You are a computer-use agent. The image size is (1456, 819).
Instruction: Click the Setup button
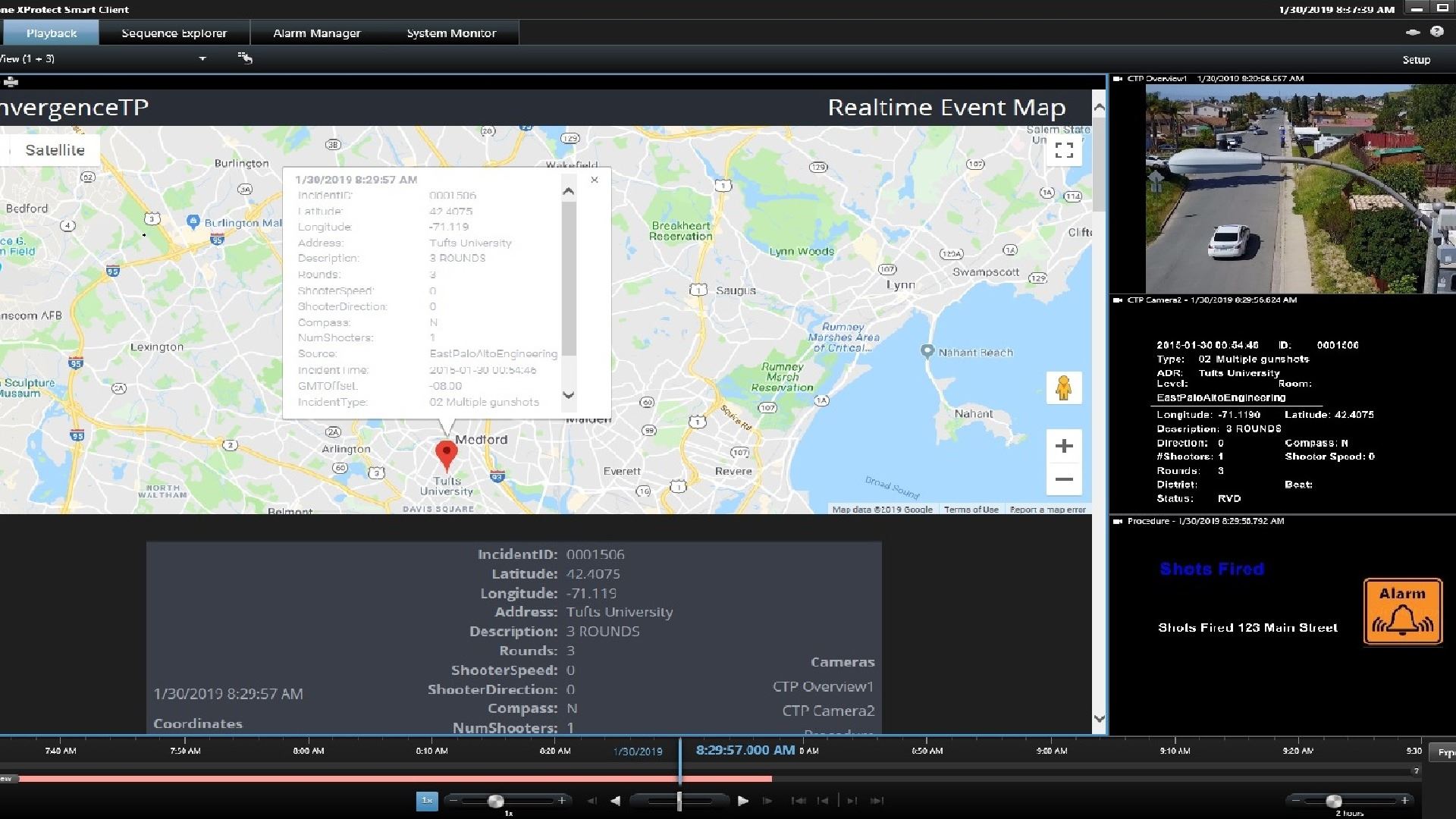click(x=1416, y=60)
